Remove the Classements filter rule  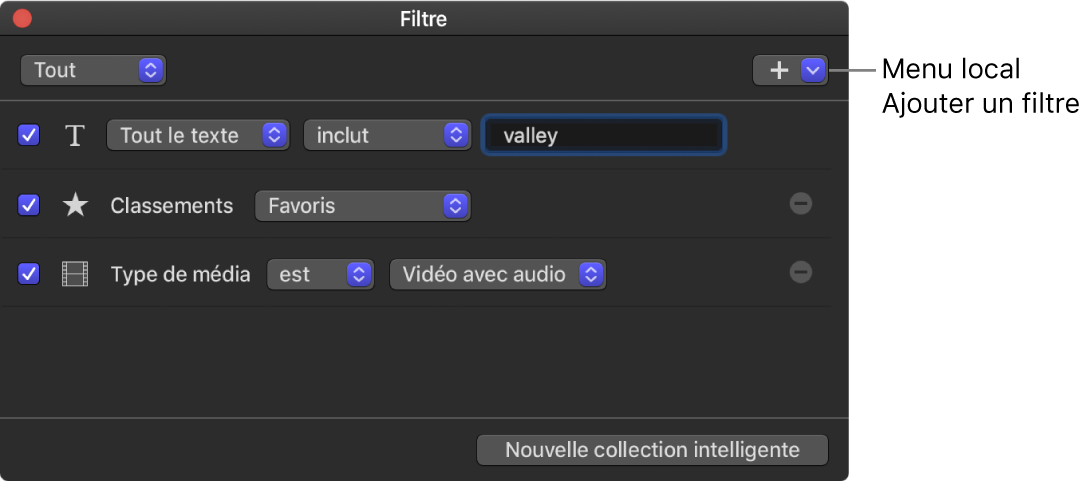[x=800, y=204]
